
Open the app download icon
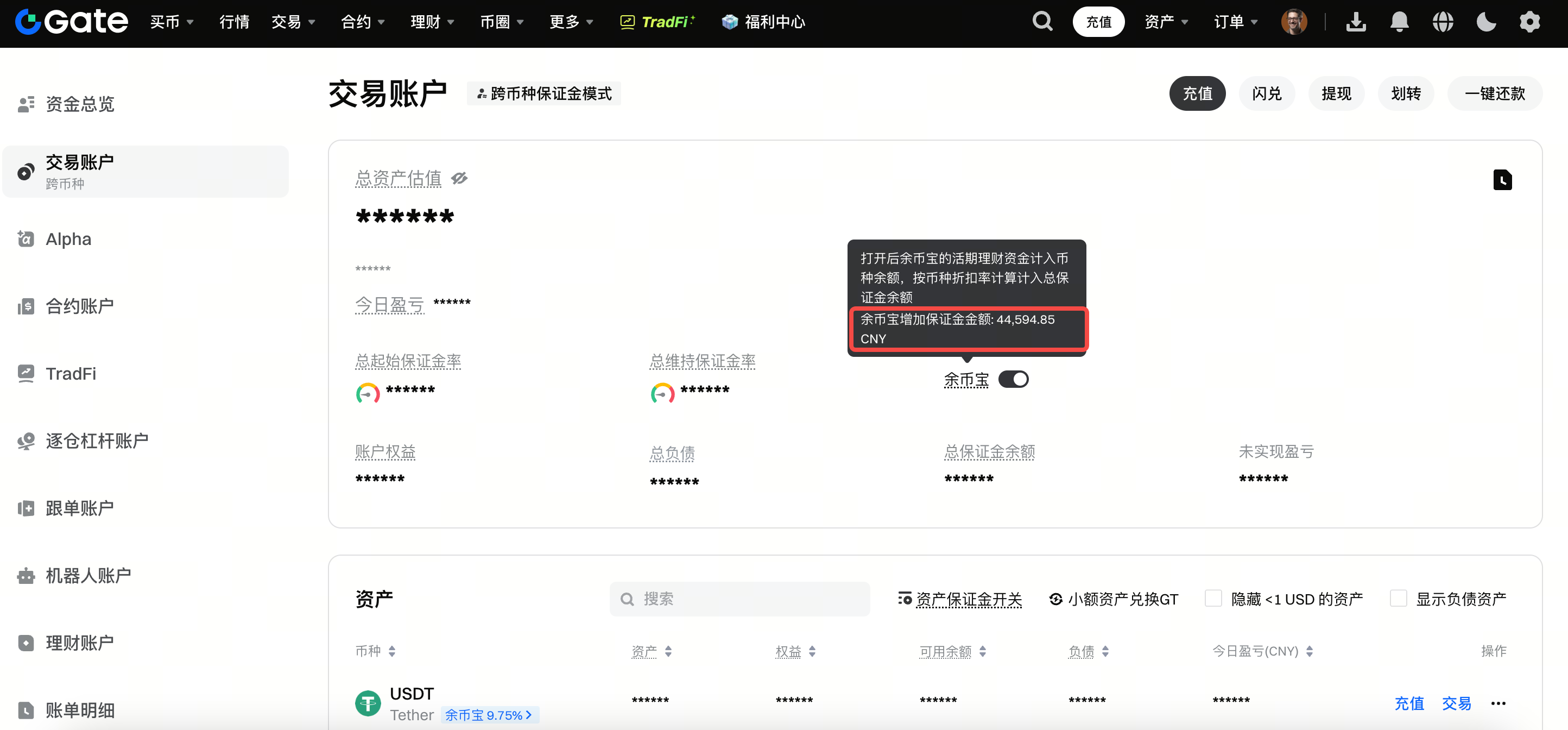(x=1356, y=21)
